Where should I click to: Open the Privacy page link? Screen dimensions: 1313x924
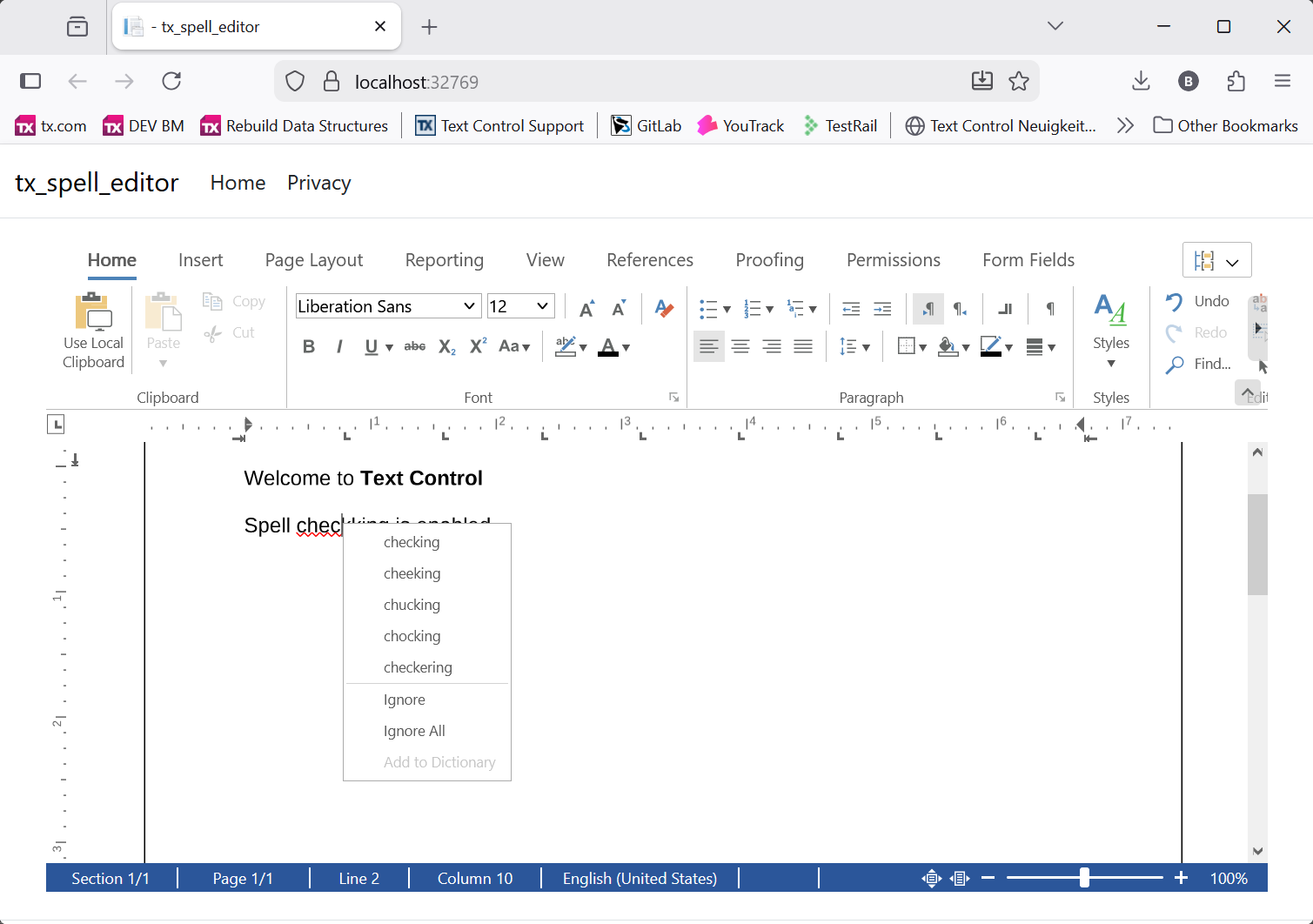(318, 183)
